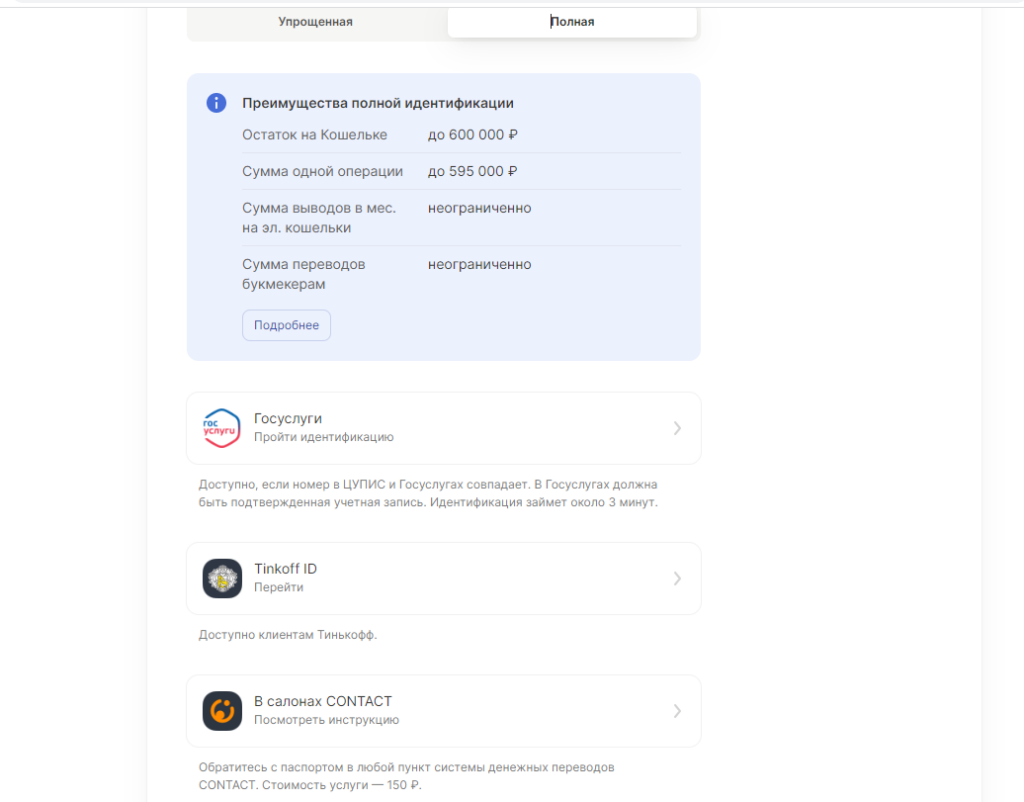
Task: Click 'Доступно клиентам Тинькофф.' note
Action: pyautogui.click(x=288, y=635)
